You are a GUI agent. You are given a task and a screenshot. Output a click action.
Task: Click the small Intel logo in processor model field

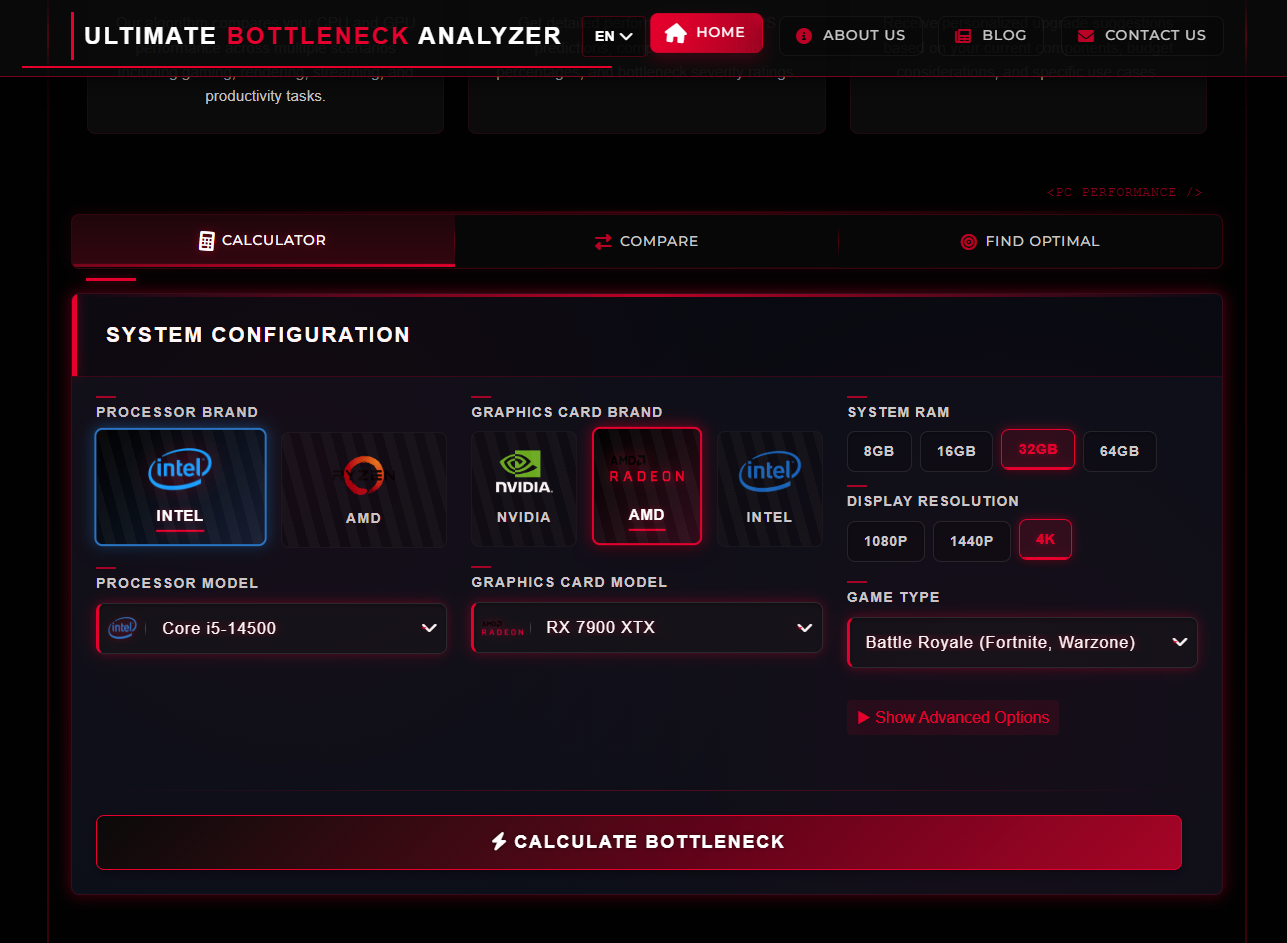122,628
